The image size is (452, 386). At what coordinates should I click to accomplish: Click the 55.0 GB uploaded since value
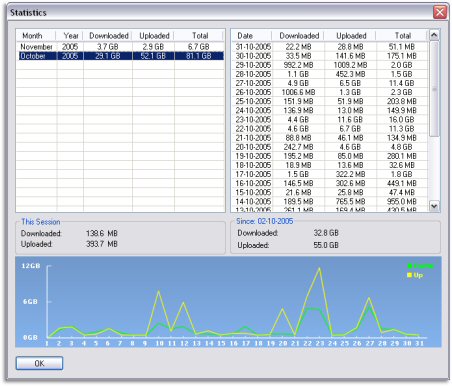tap(326, 245)
